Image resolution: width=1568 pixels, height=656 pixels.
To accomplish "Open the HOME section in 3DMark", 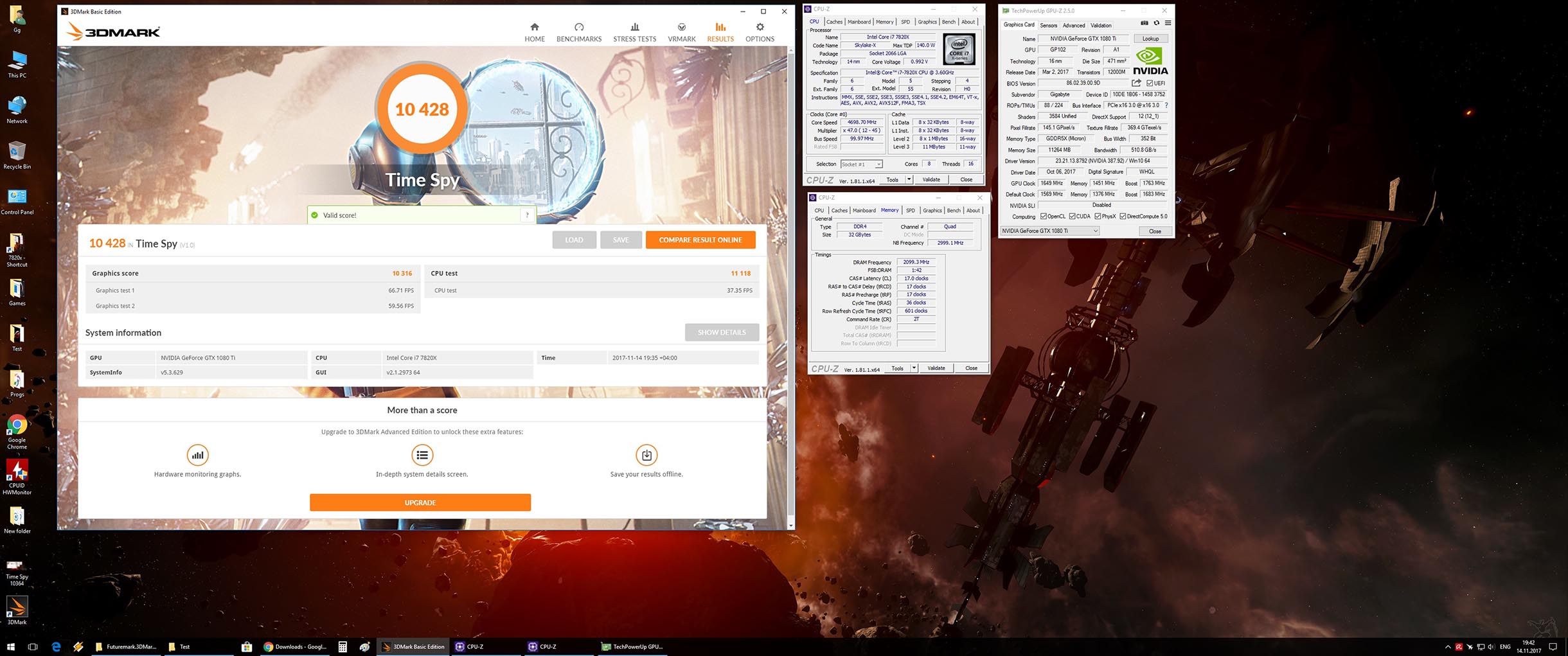I will pos(534,32).
